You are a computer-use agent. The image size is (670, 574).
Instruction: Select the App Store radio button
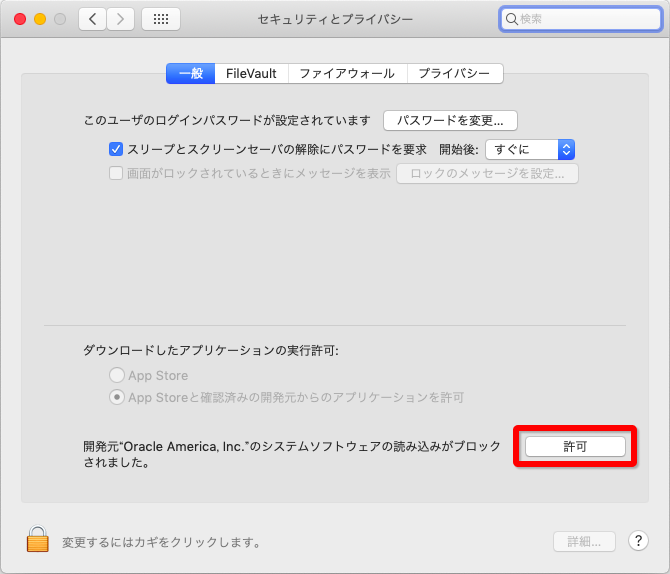117,375
